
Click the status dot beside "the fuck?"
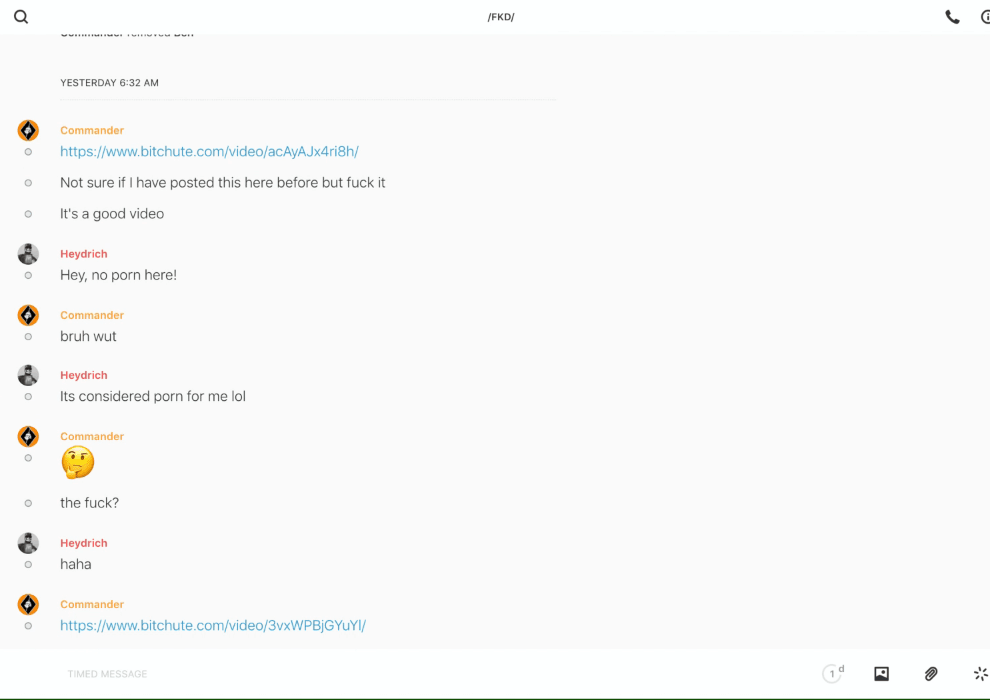[28, 504]
